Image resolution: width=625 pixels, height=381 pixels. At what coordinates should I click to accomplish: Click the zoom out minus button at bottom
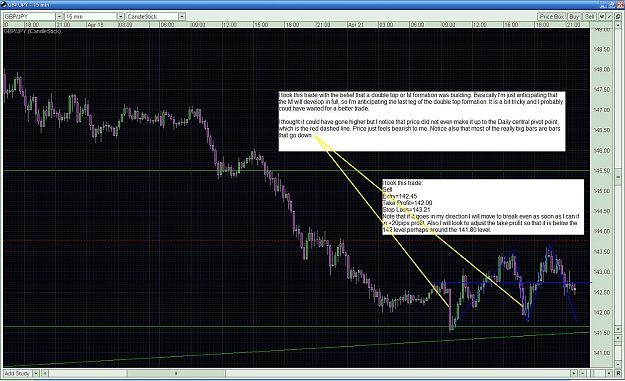click(x=583, y=373)
